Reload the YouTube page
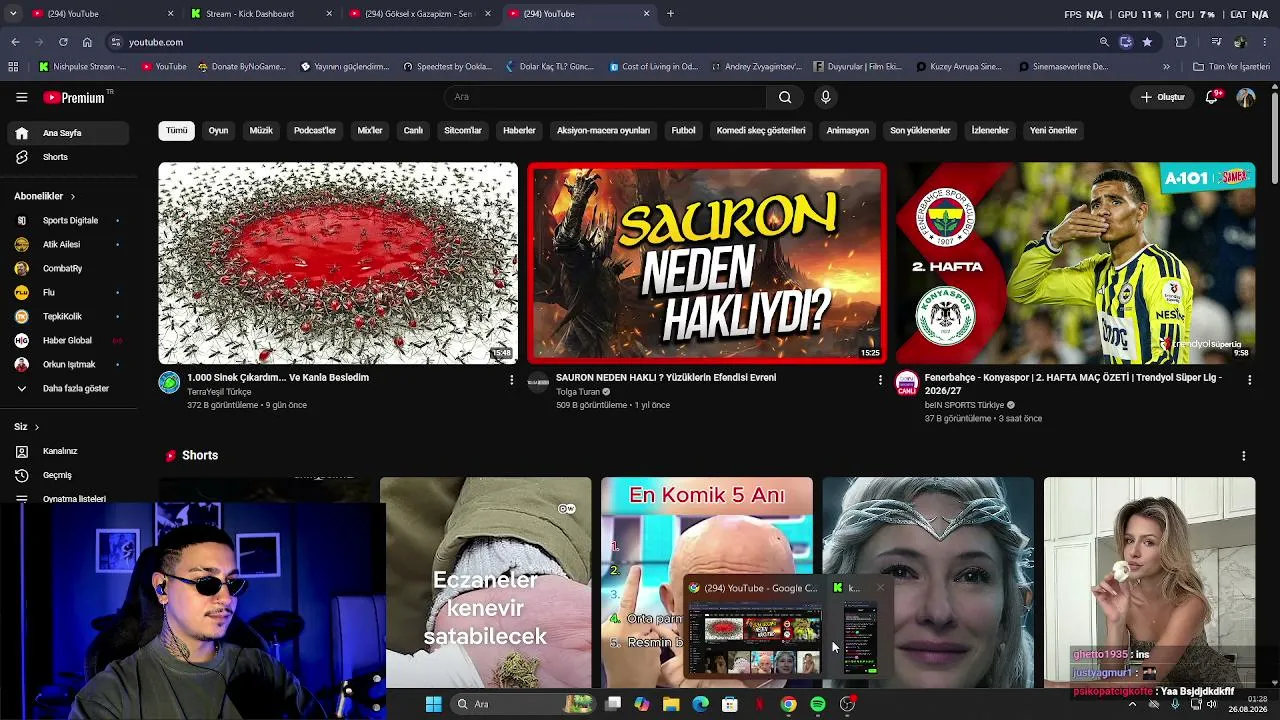The width and height of the screenshot is (1280, 720). click(x=63, y=42)
